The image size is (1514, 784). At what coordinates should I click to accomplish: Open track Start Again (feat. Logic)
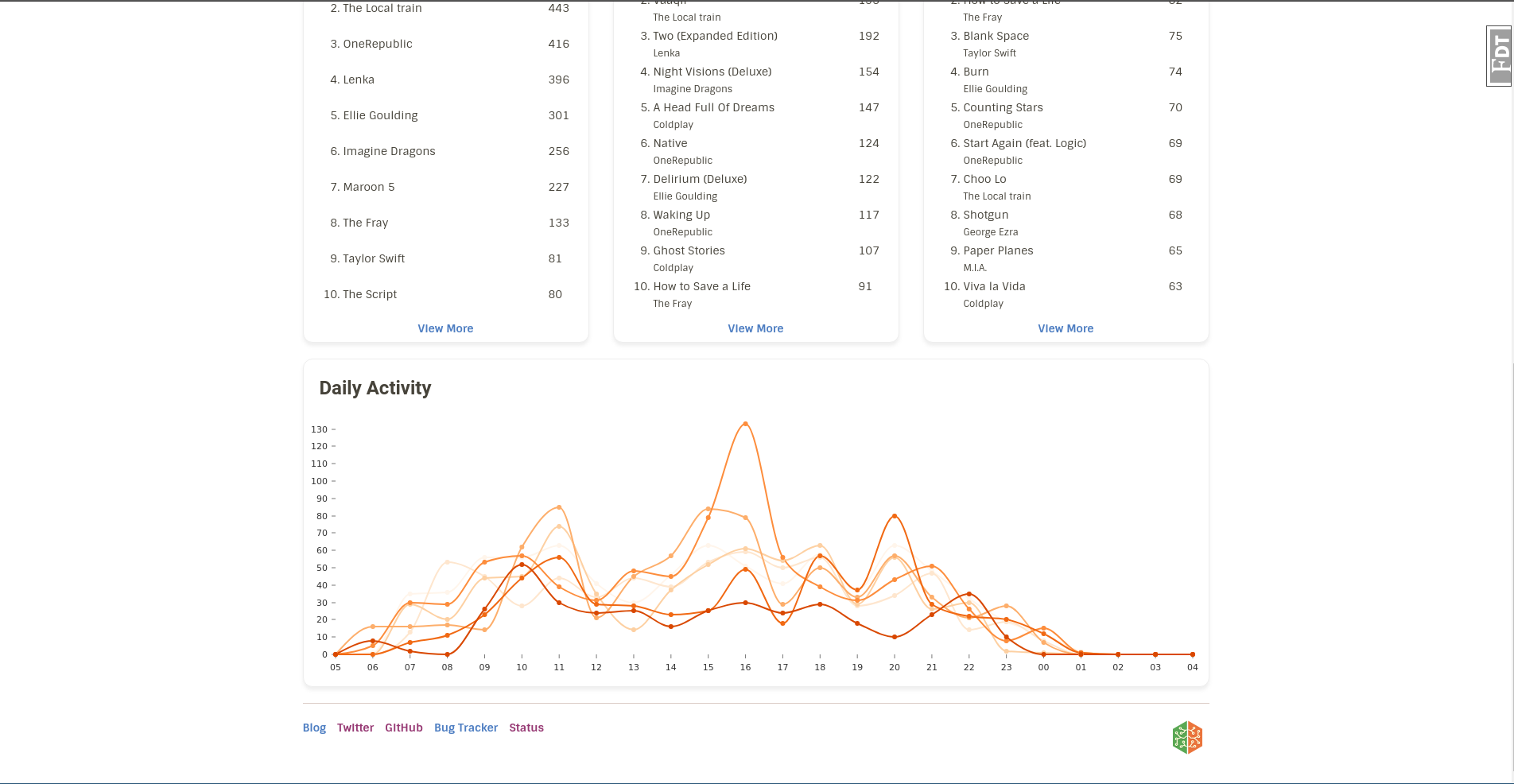(1025, 143)
